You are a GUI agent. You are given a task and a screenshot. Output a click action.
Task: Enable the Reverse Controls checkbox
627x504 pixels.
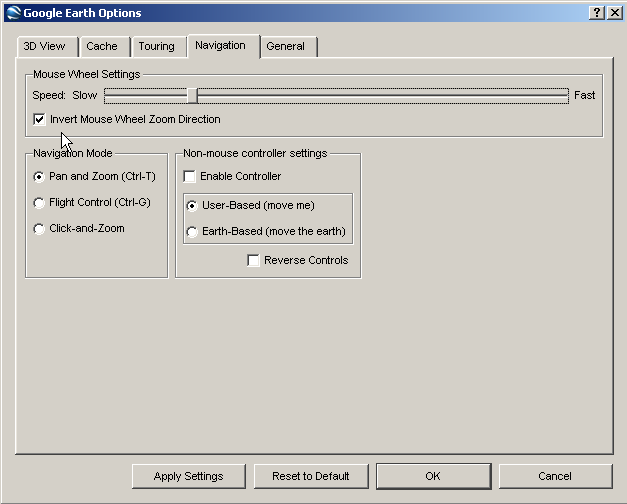253,260
